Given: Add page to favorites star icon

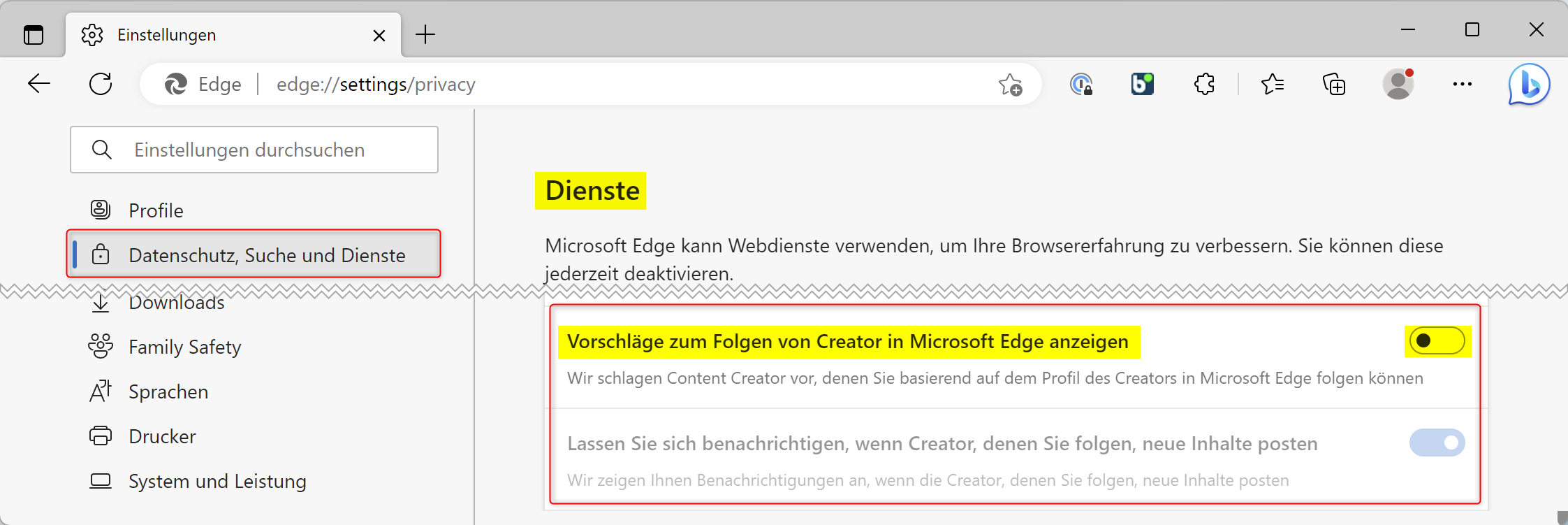Looking at the screenshot, I should pyautogui.click(x=1010, y=85).
